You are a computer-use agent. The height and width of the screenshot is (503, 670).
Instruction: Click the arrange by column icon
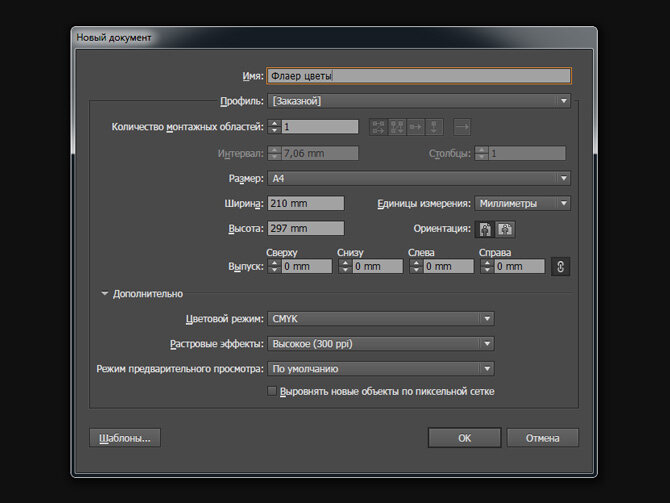(434, 127)
